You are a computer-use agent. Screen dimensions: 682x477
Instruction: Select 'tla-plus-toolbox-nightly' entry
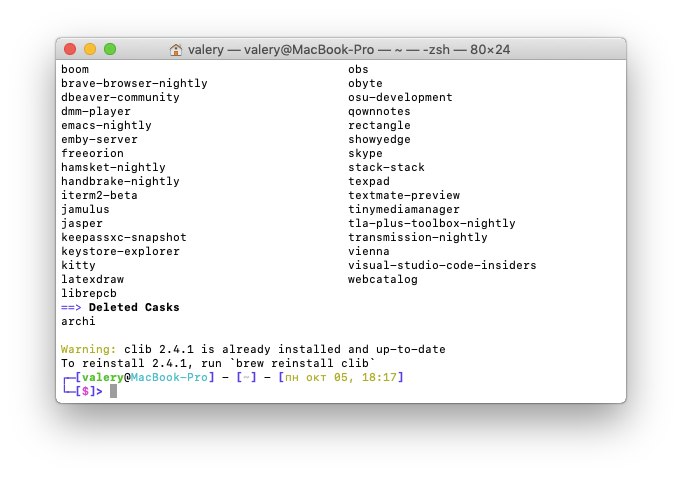coord(432,223)
